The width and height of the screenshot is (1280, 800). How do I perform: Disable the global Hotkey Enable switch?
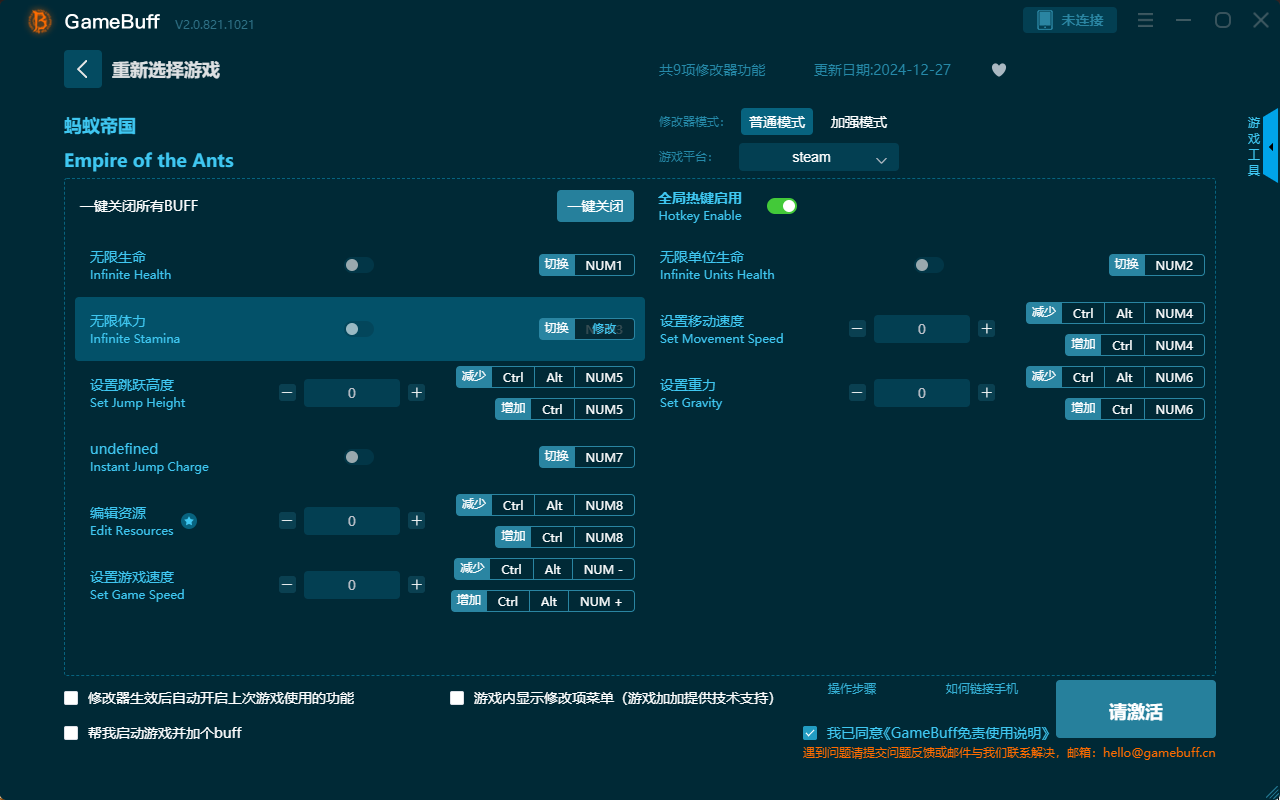pyautogui.click(x=782, y=206)
